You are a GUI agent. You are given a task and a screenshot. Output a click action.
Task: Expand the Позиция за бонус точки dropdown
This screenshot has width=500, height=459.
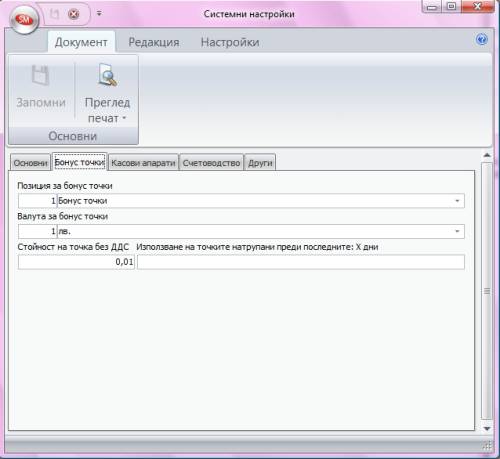[x=457, y=201]
